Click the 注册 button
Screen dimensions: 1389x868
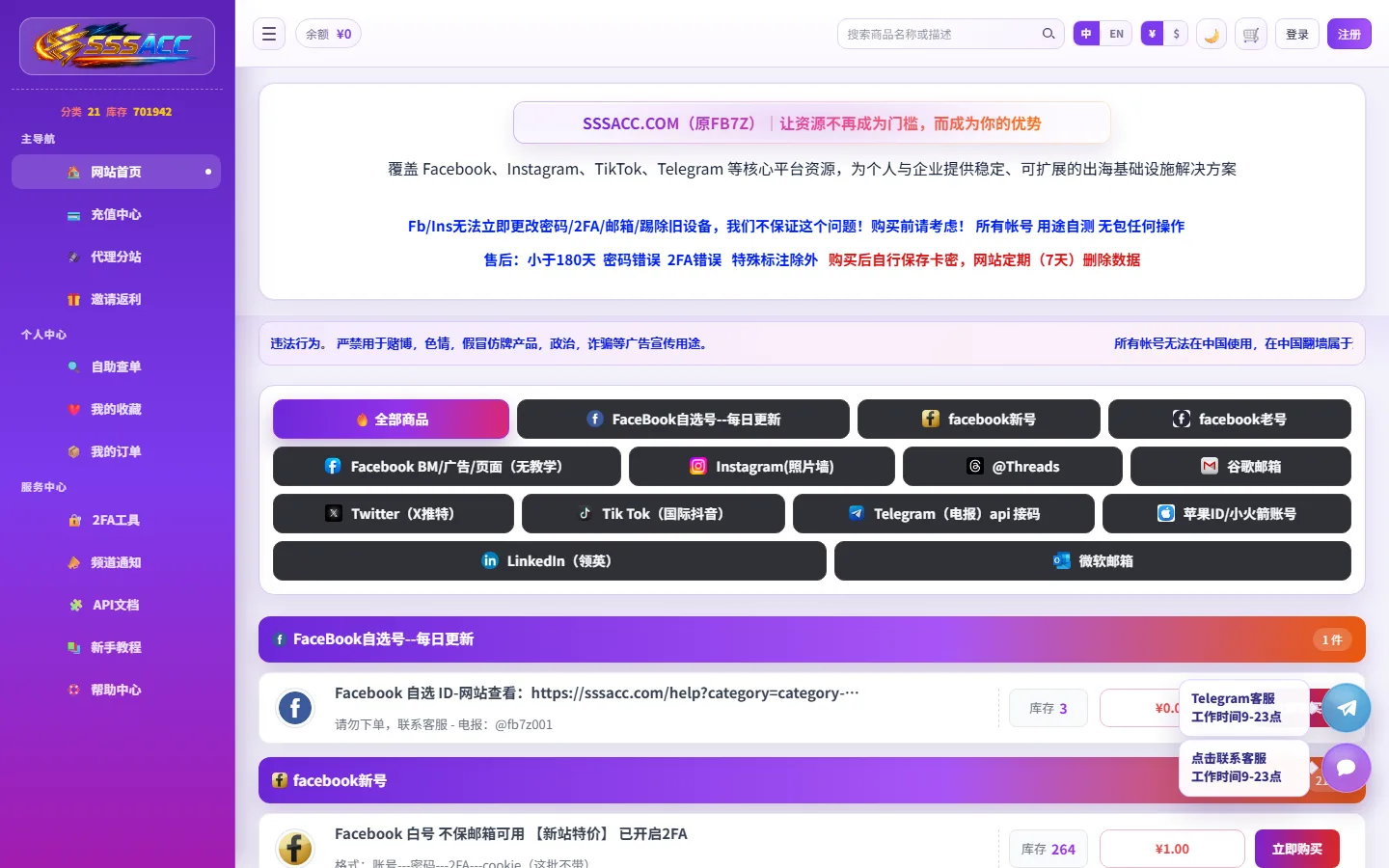[1349, 34]
